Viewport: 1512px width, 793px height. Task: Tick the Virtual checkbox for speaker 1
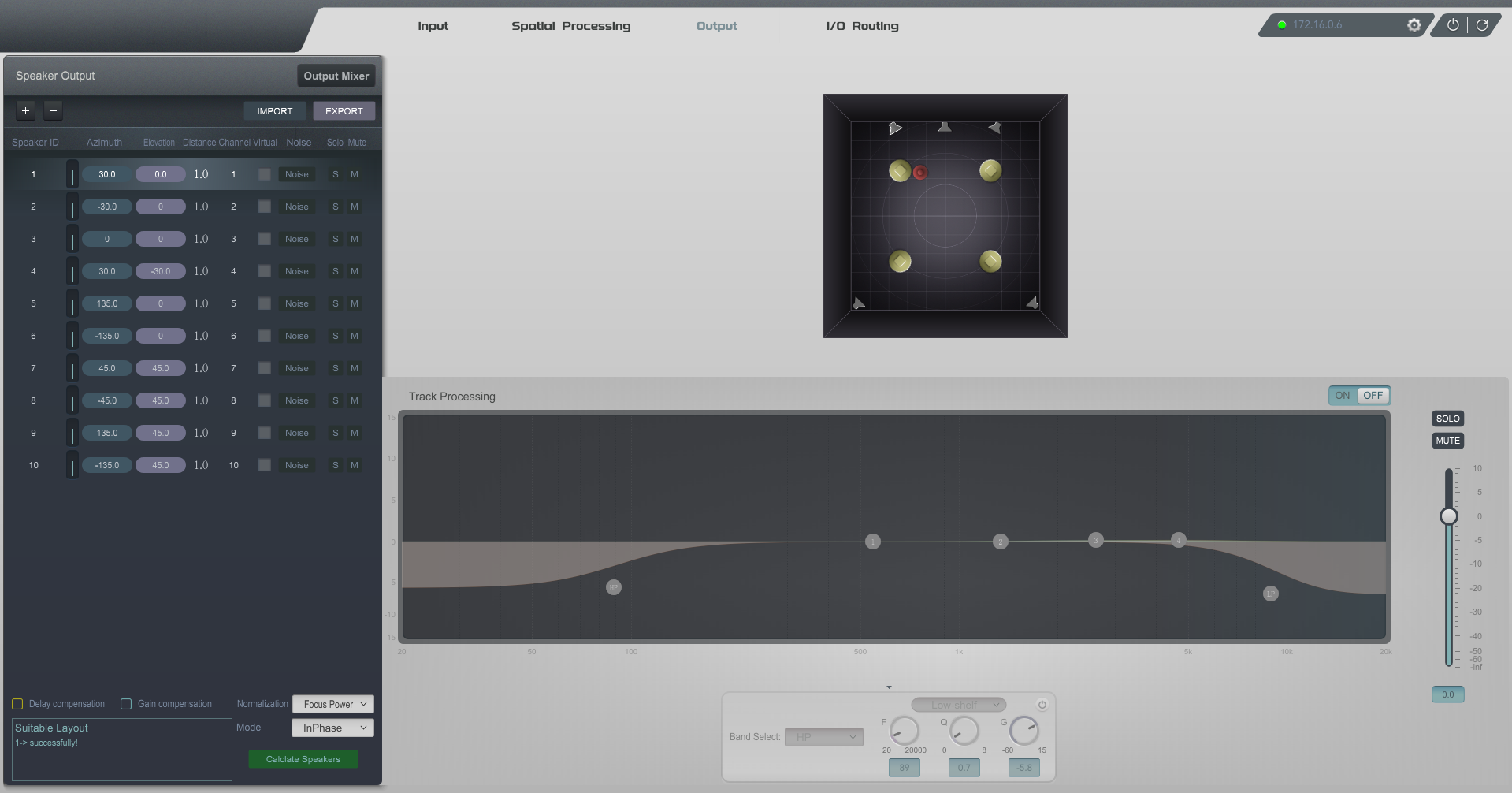click(x=265, y=174)
